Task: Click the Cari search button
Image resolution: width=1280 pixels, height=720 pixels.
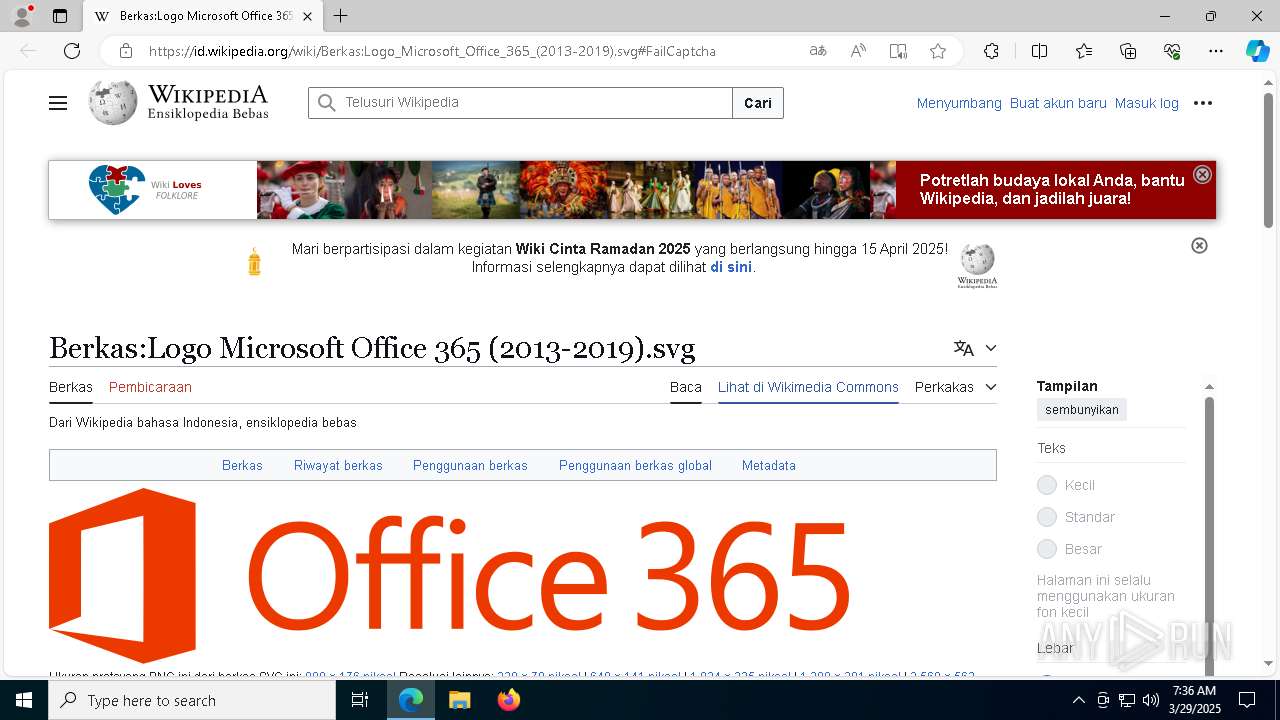Action: pyautogui.click(x=758, y=103)
